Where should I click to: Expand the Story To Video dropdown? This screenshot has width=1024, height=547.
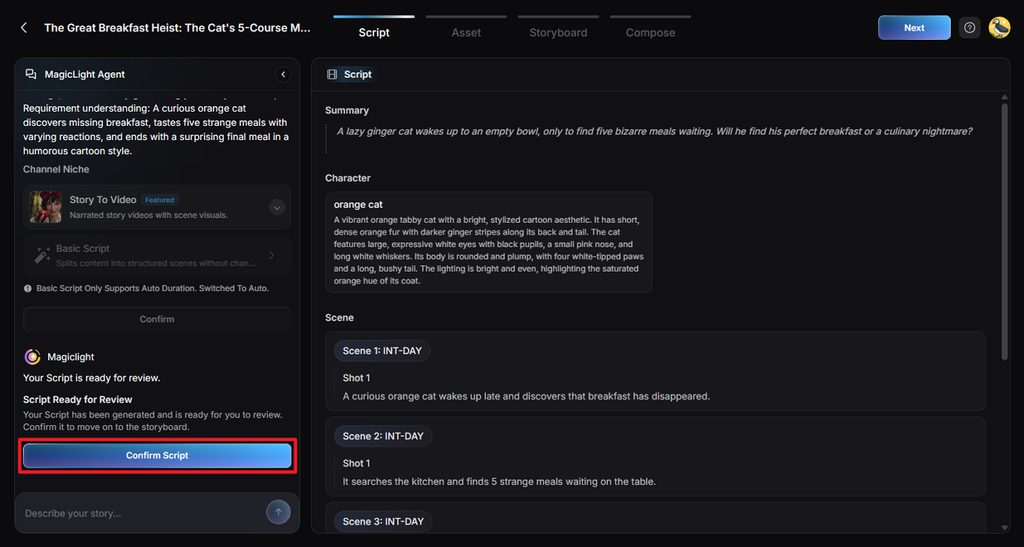[277, 208]
